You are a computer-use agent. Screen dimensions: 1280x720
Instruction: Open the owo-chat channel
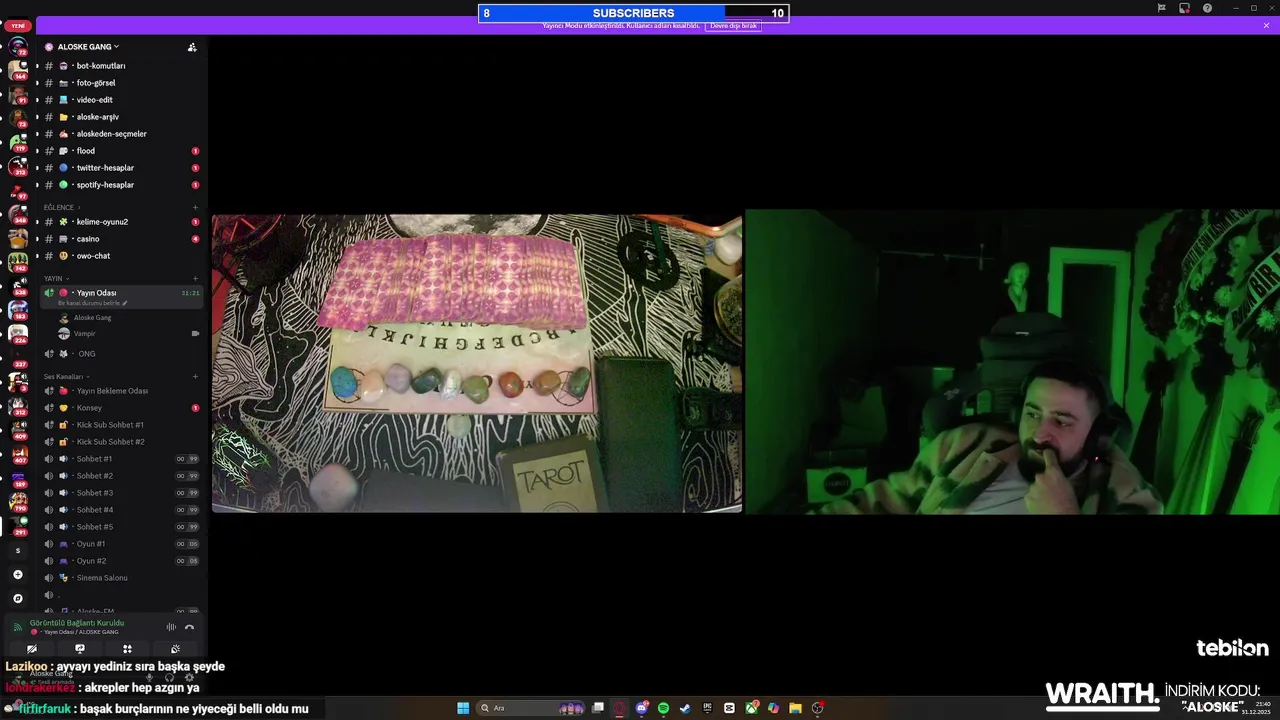coord(122,256)
